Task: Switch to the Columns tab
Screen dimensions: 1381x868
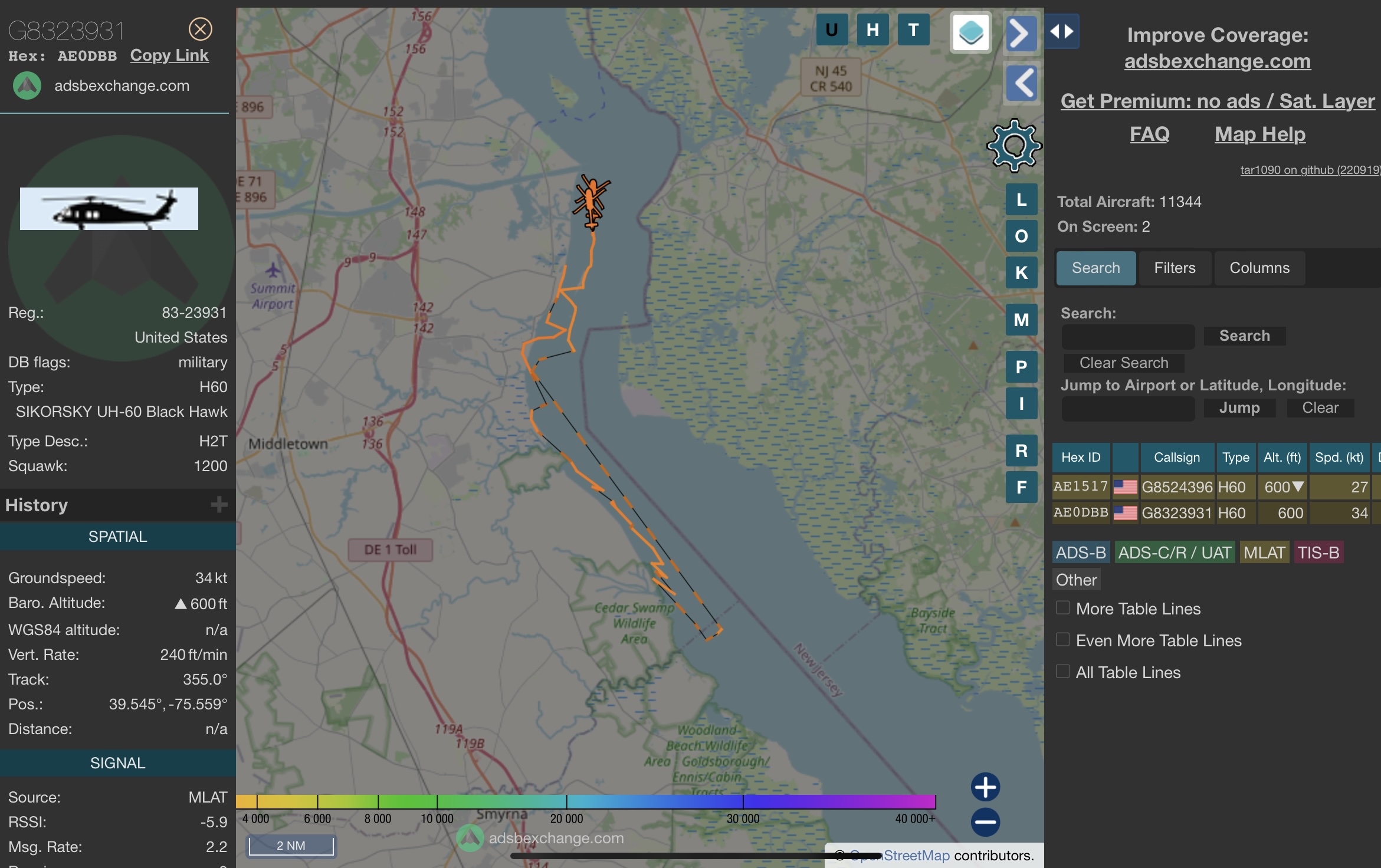Action: pos(1259,268)
